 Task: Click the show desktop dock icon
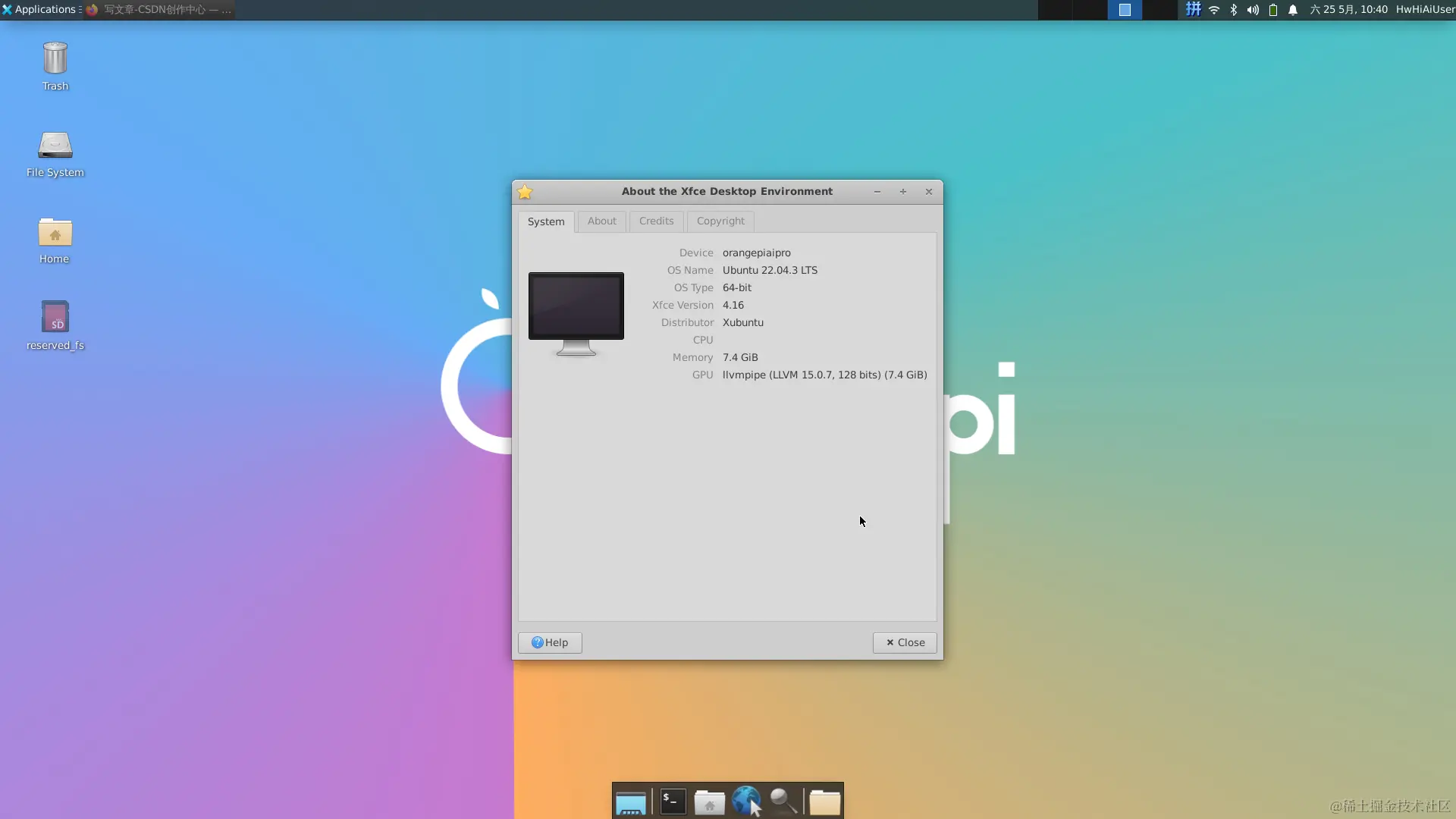(630, 802)
